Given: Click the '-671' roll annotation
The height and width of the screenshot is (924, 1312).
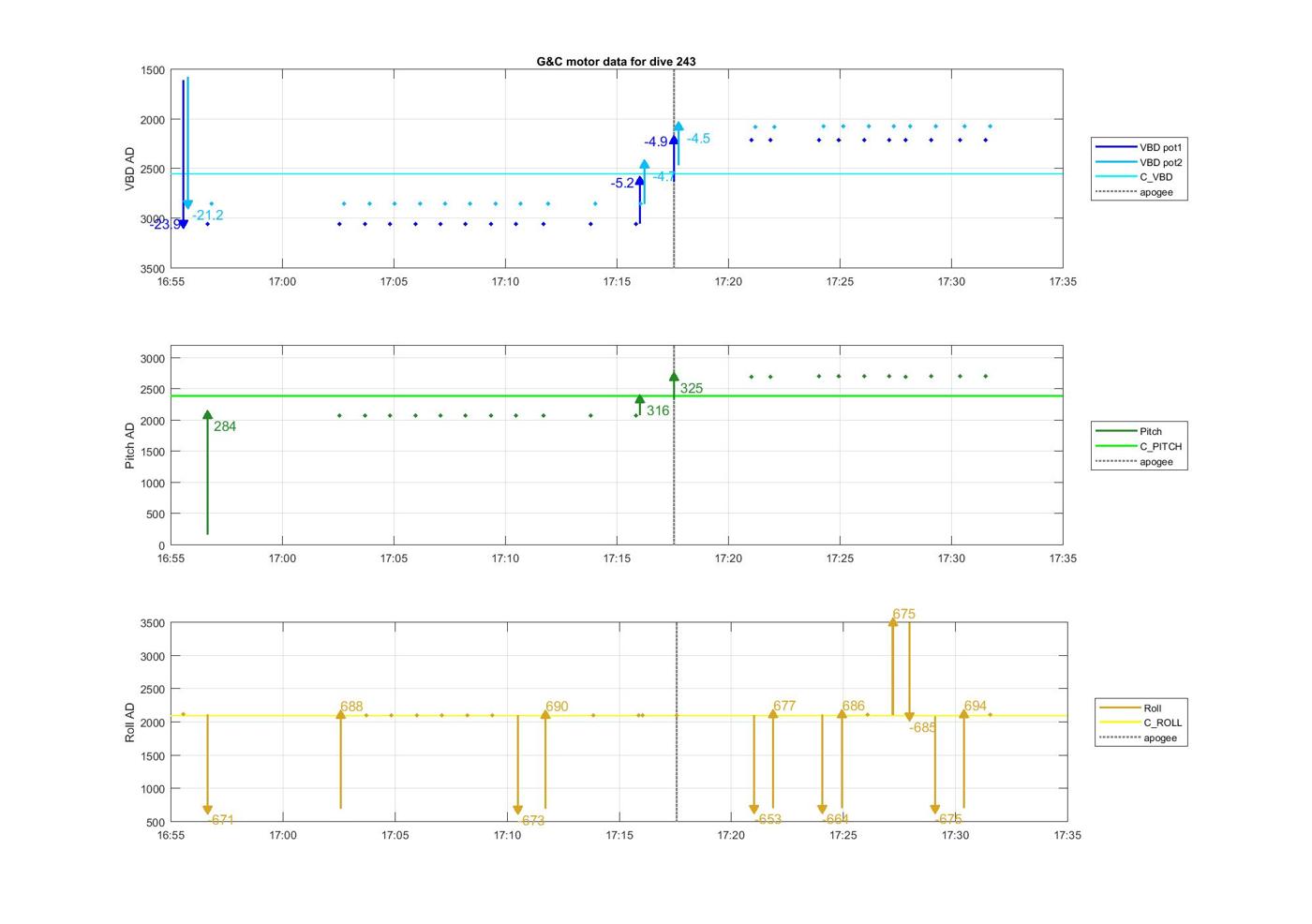Looking at the screenshot, I should [x=221, y=820].
